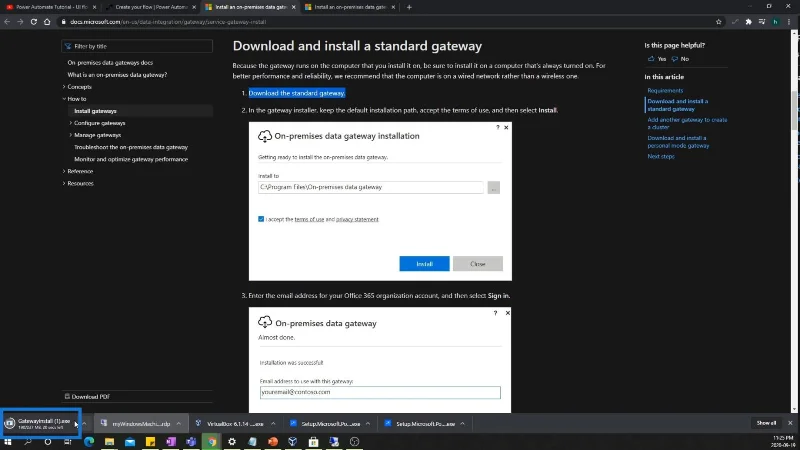Click Download PDF in the sidebar
800x450 pixels.
point(87,396)
